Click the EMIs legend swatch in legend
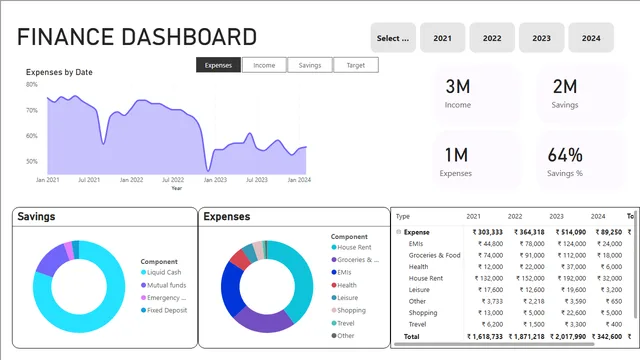Screen dimensions: 640x360 pos(334,272)
